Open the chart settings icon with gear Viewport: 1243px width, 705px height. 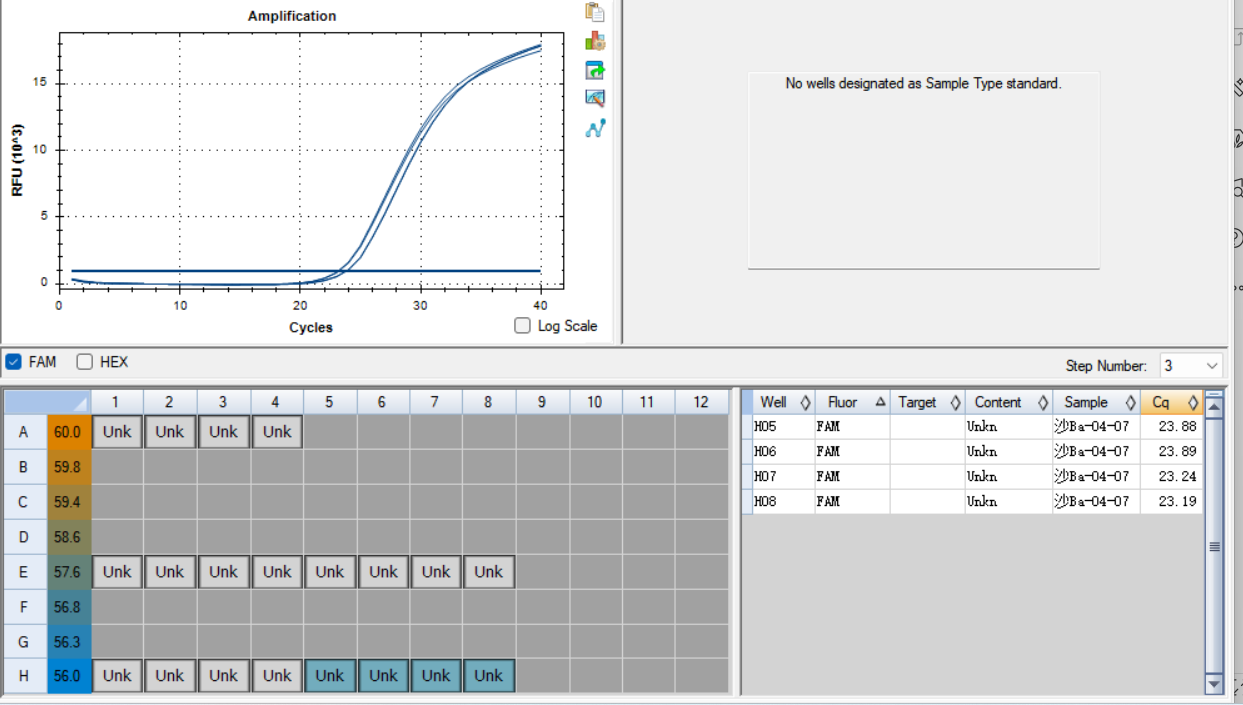coord(595,41)
